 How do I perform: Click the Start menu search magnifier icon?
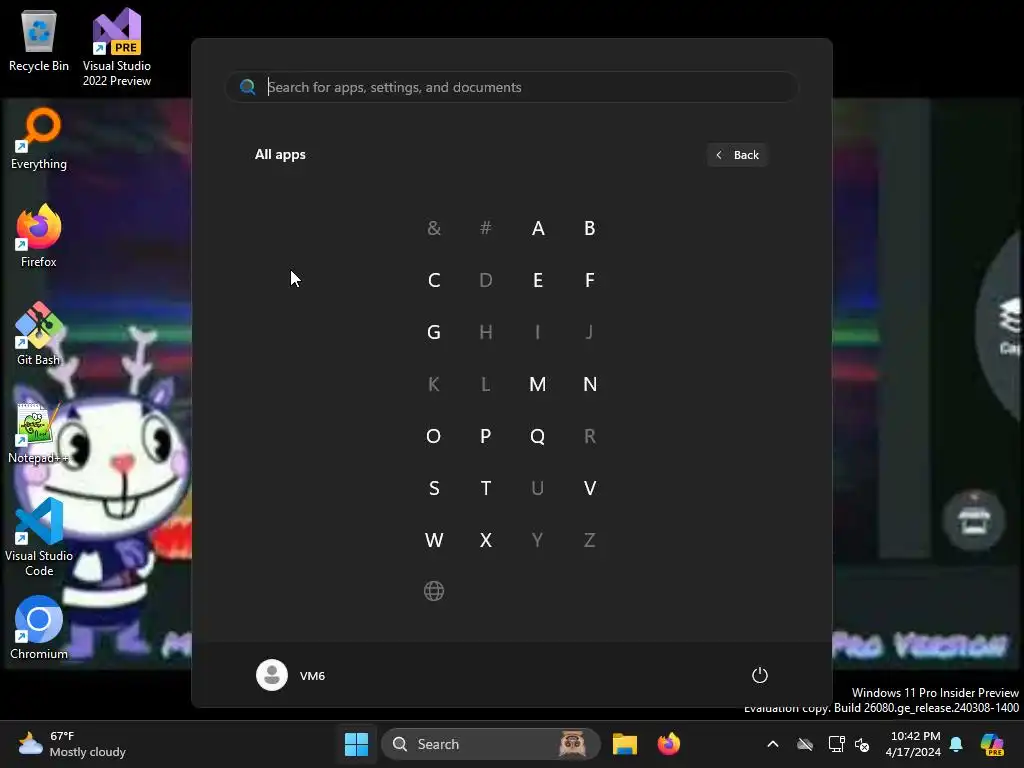click(248, 87)
